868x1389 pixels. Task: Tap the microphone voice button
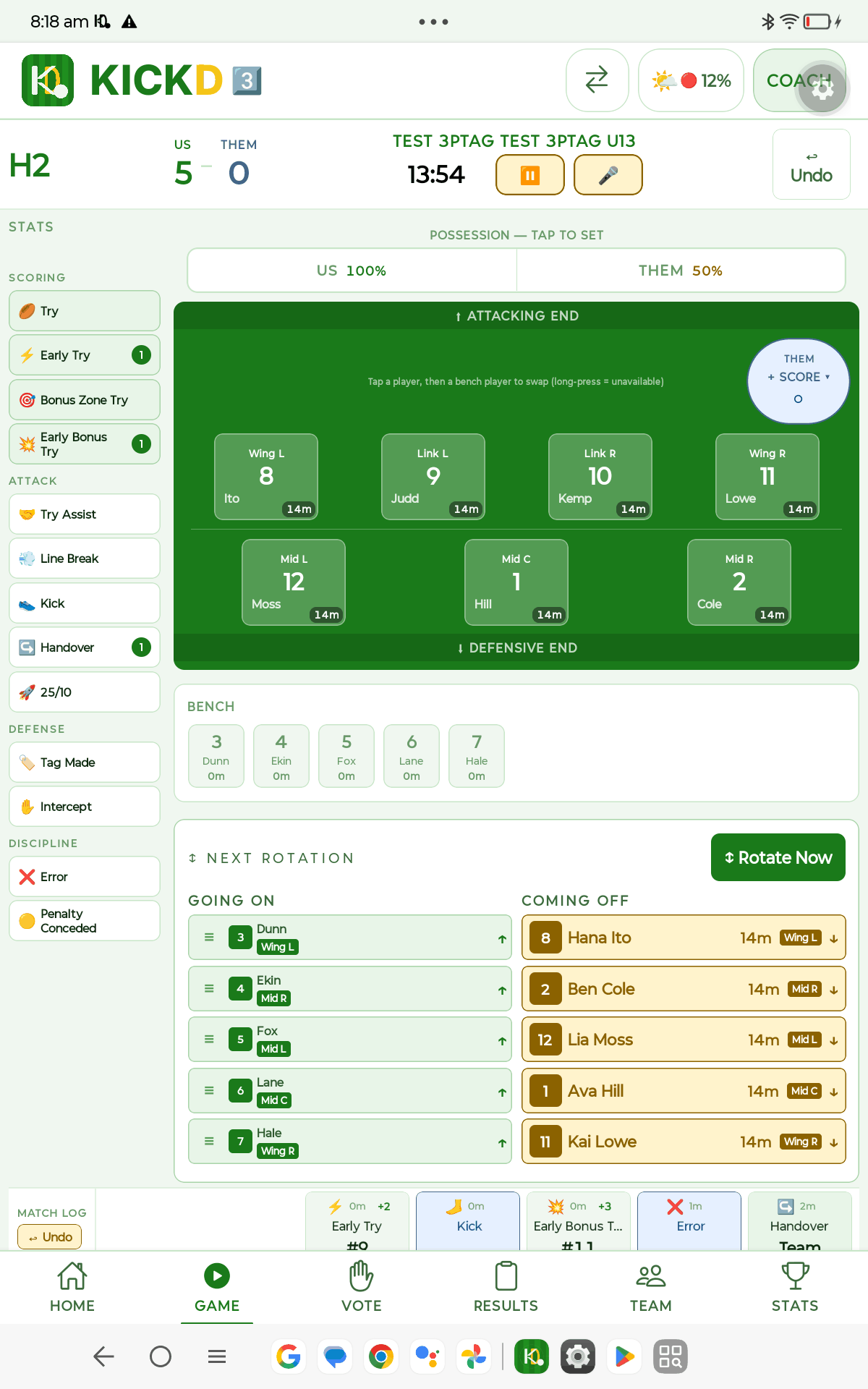608,175
